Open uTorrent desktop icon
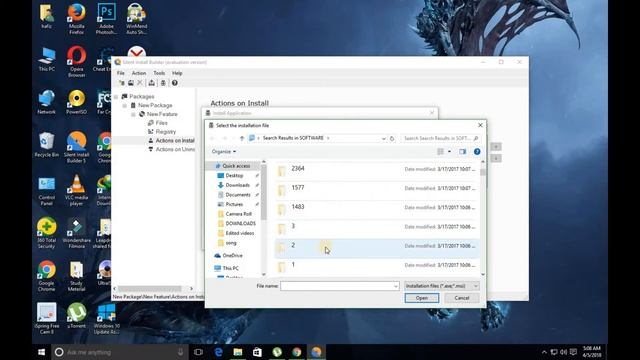The image size is (640, 360). 76,316
